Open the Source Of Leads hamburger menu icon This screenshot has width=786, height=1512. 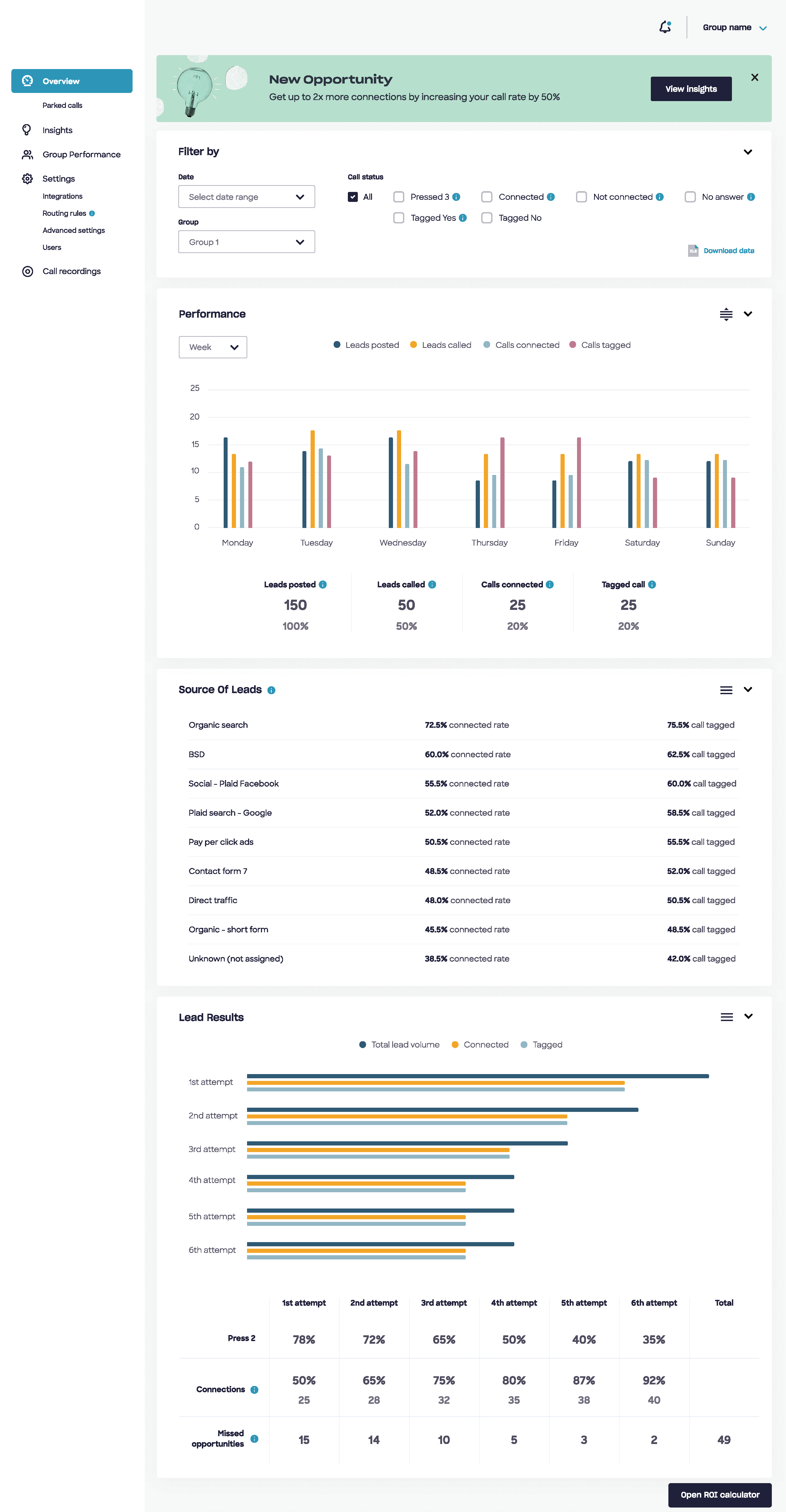(726, 690)
